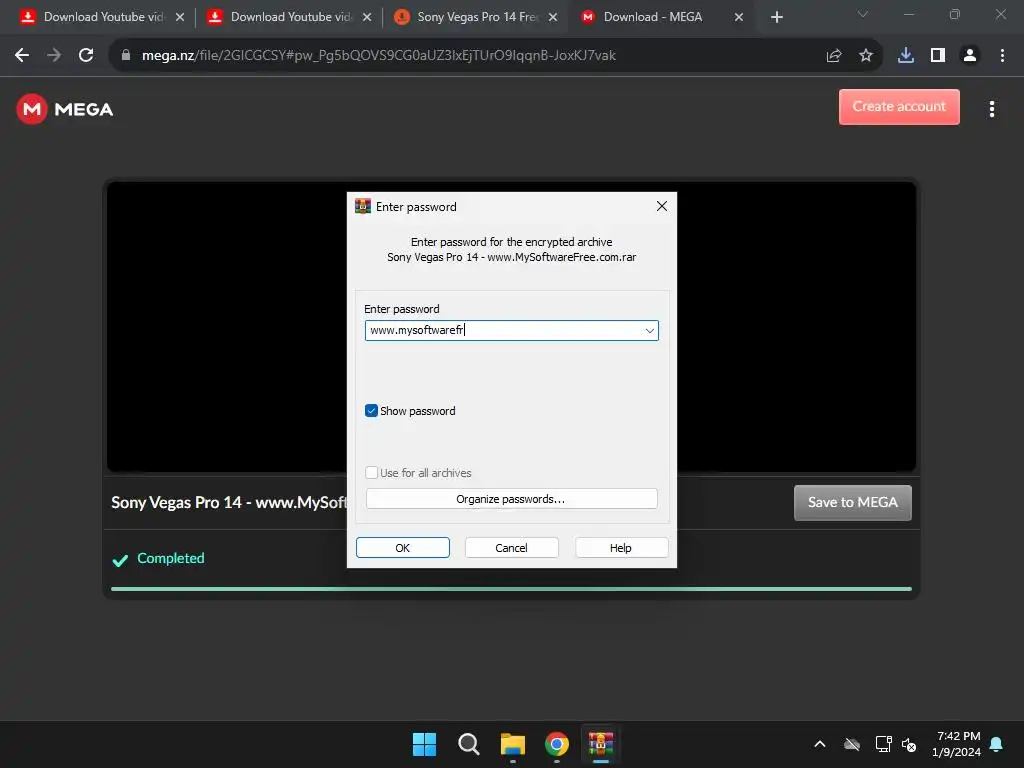This screenshot has height=768, width=1024.
Task: Click the address bar padlock icon
Action: 126,56
